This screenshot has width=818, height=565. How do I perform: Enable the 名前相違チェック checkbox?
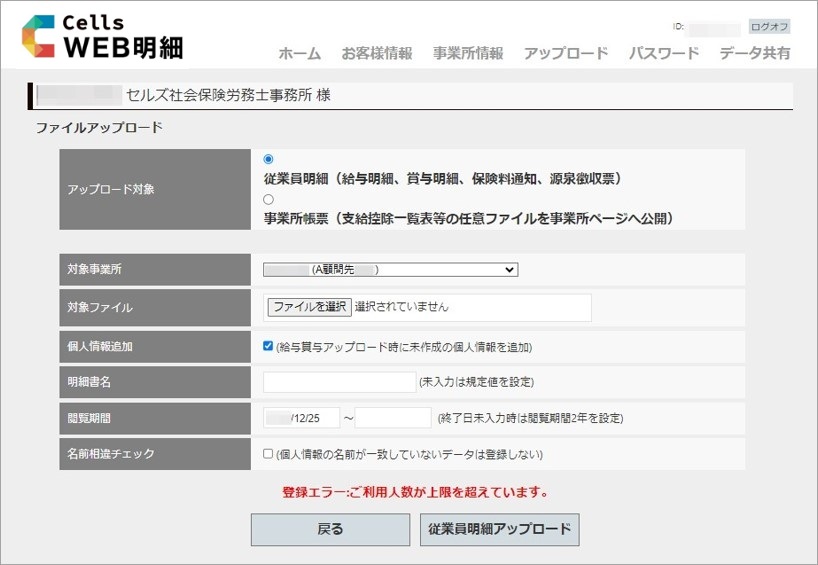[x=268, y=453]
